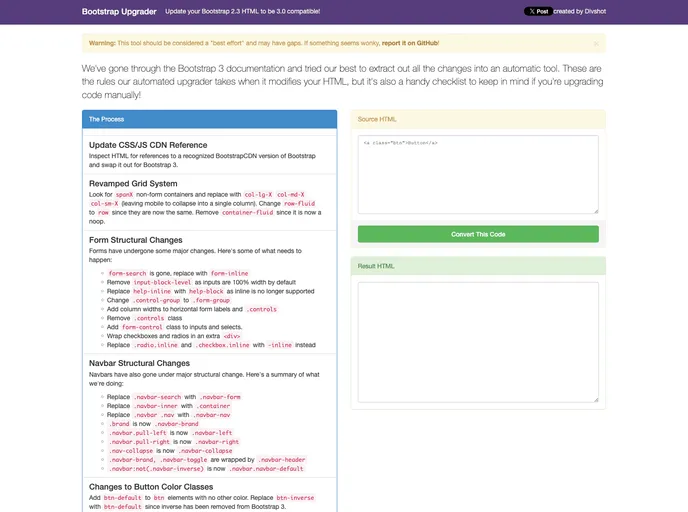Click the .navbar-form code label
This screenshot has height=512, width=688.
point(220,397)
